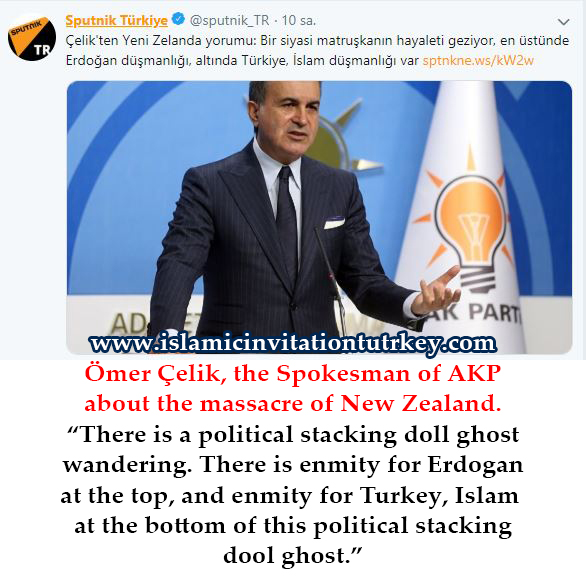Image resolution: width=586 pixels, height=584 pixels.
Task: Click the blue verified badge
Action: point(178,19)
